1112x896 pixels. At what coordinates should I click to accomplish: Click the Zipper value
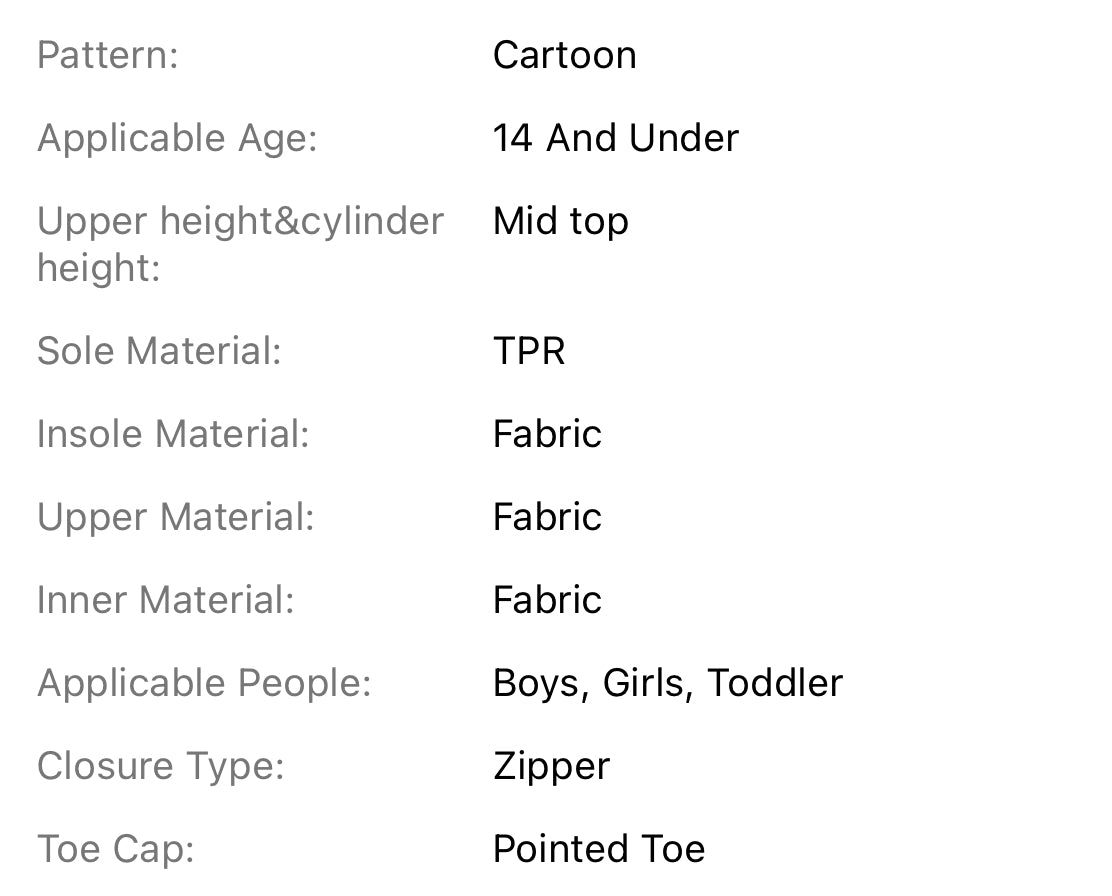coord(551,767)
